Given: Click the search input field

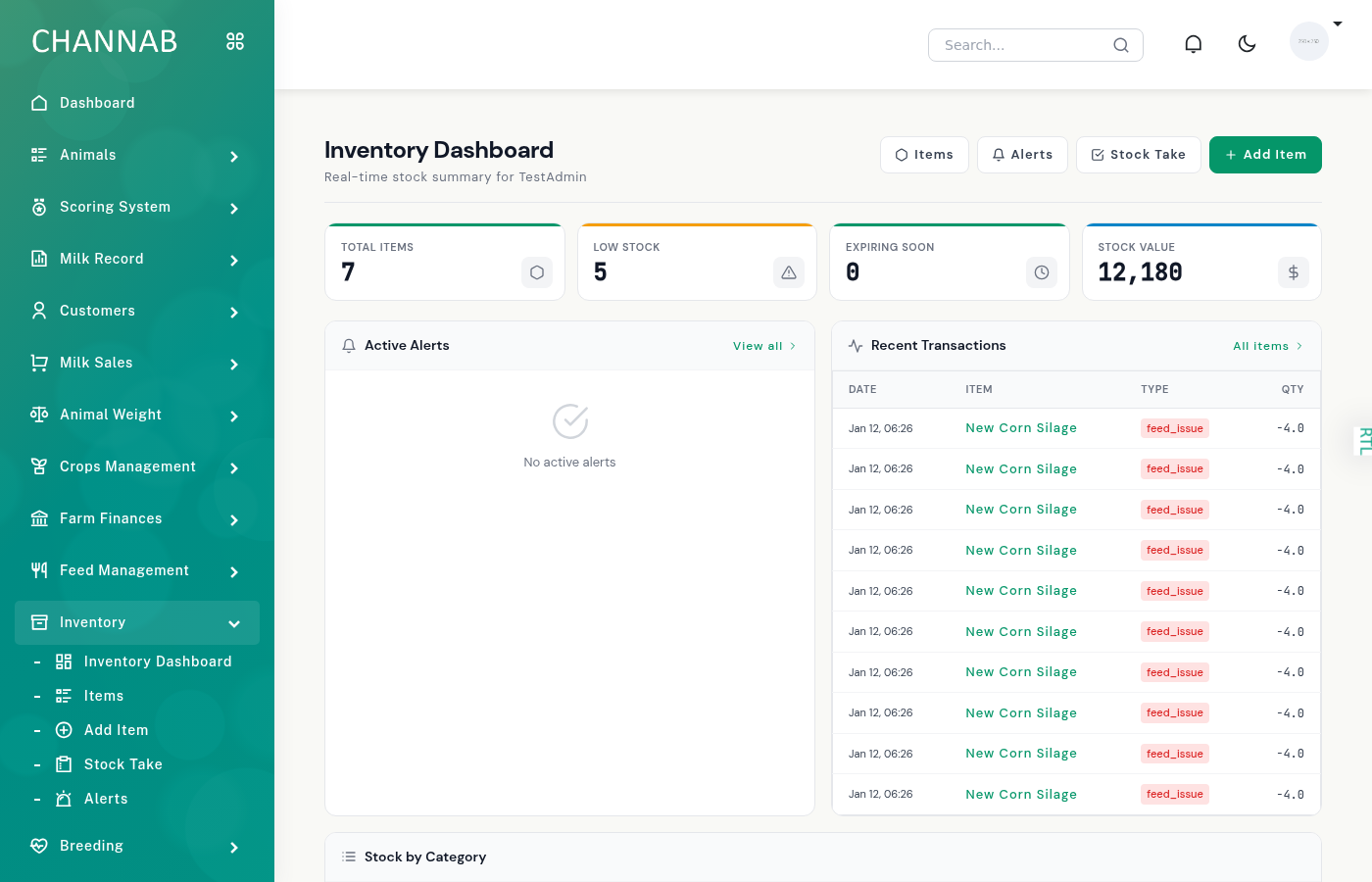Looking at the screenshot, I should 1019,44.
